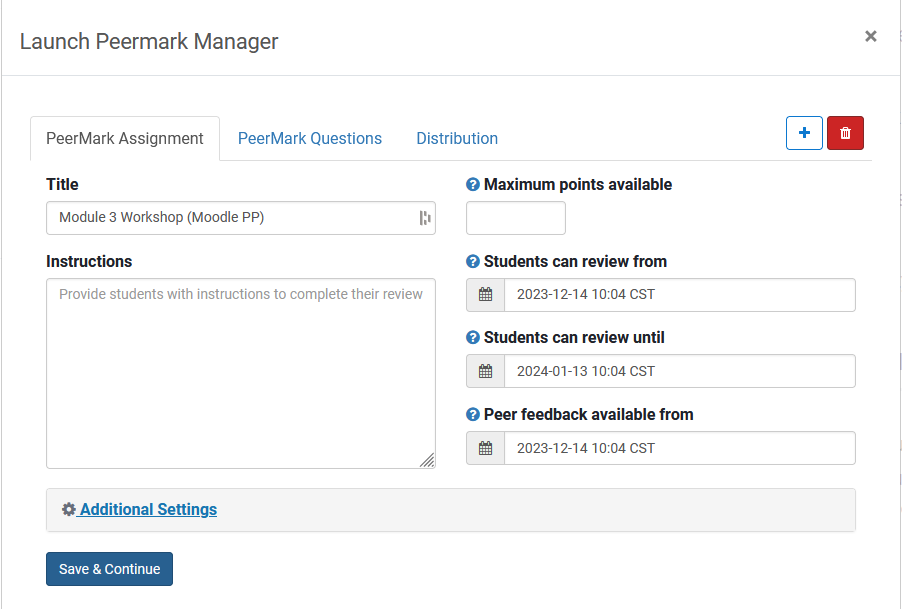
Task: Delete PeerMark assignment with red trash icon
Action: click(x=845, y=133)
